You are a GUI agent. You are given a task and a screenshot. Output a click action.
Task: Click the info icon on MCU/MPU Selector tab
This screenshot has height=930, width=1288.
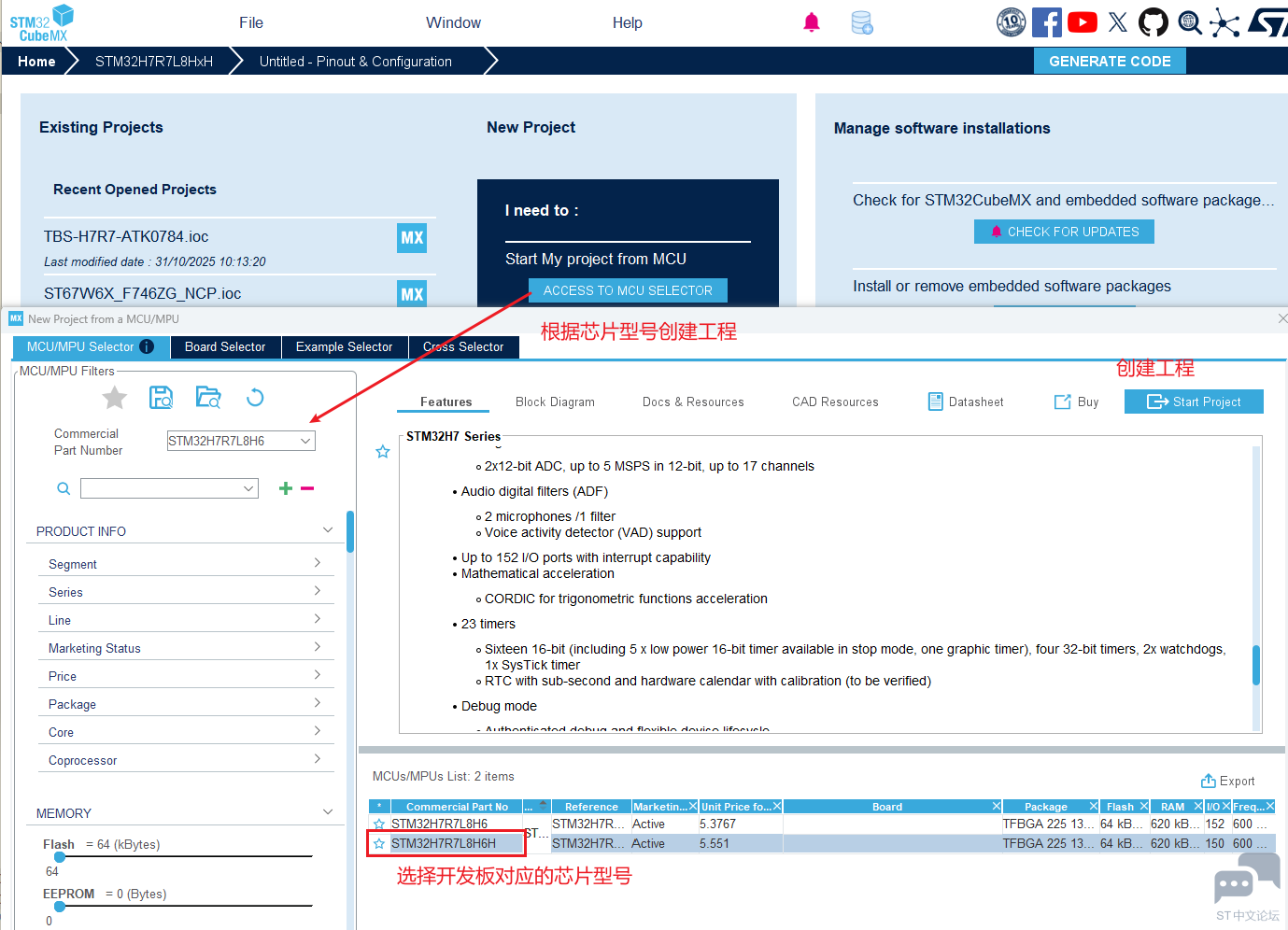point(147,346)
